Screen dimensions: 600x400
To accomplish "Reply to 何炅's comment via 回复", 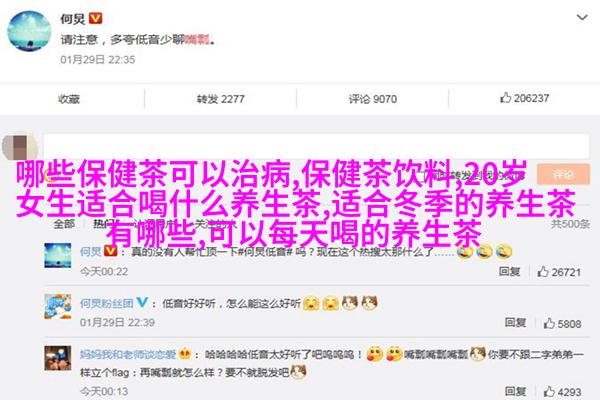I will coord(509,272).
